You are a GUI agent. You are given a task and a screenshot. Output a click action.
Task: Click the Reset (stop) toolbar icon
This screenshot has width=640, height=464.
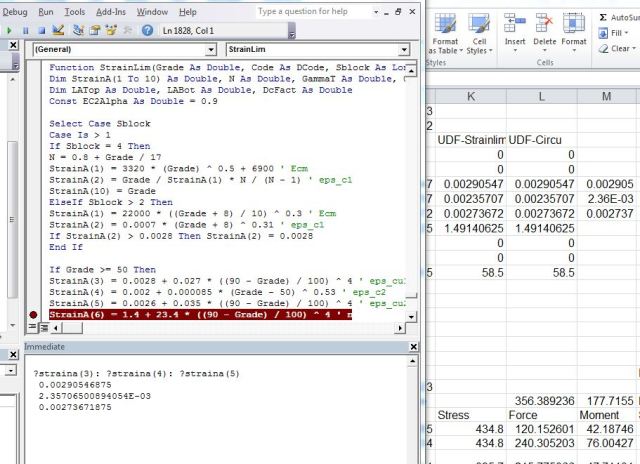(39, 31)
